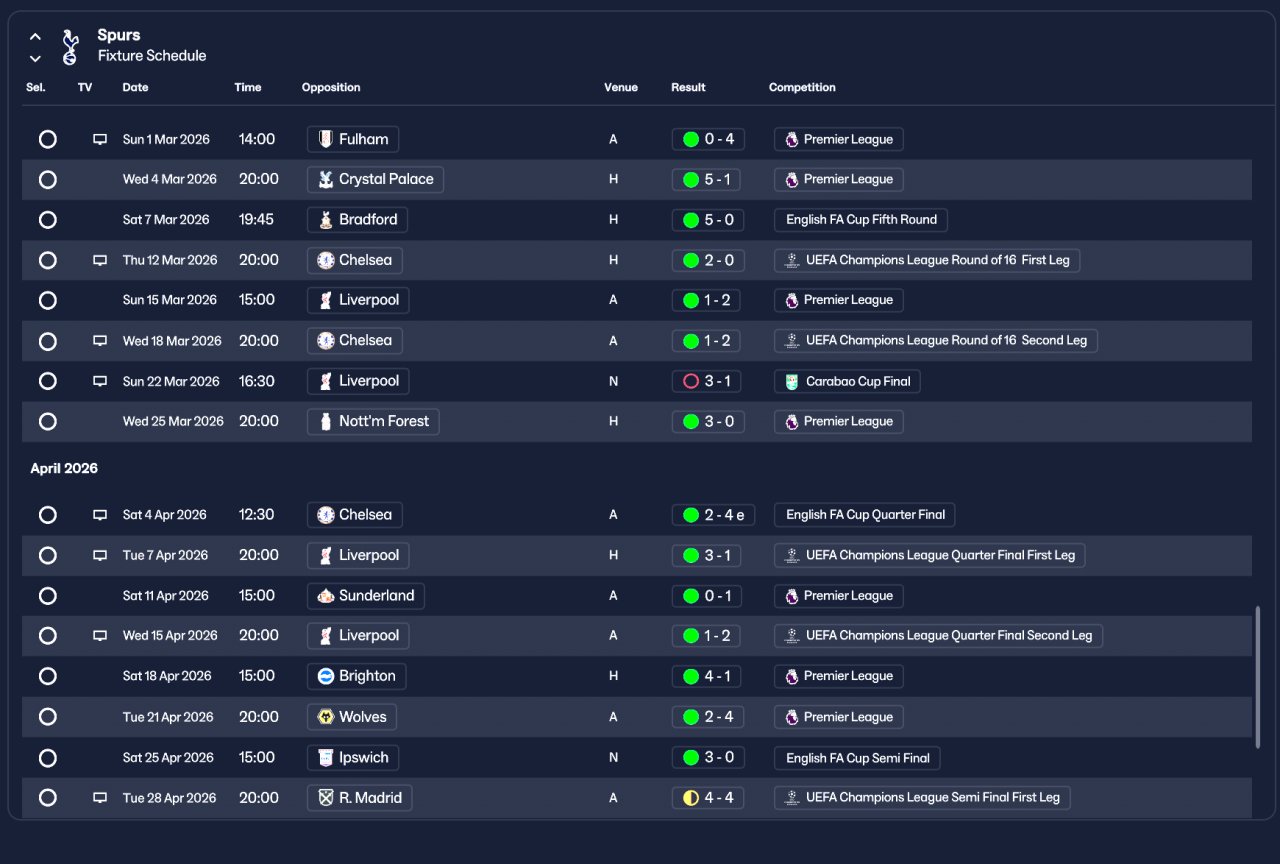The height and width of the screenshot is (864, 1280).
Task: Click the Brighton club crest
Action: coord(325,676)
